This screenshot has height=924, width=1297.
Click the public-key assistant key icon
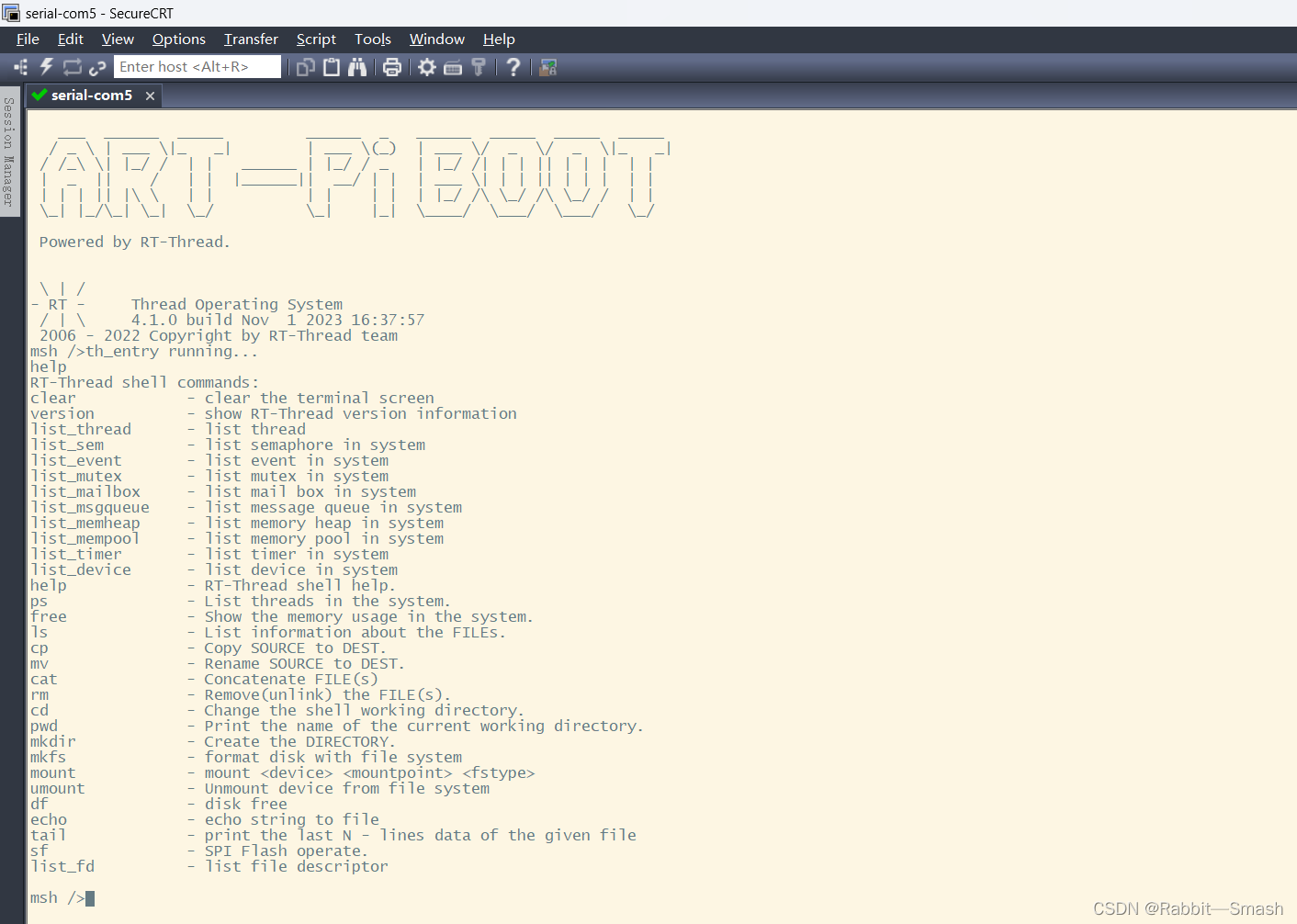pos(479,67)
